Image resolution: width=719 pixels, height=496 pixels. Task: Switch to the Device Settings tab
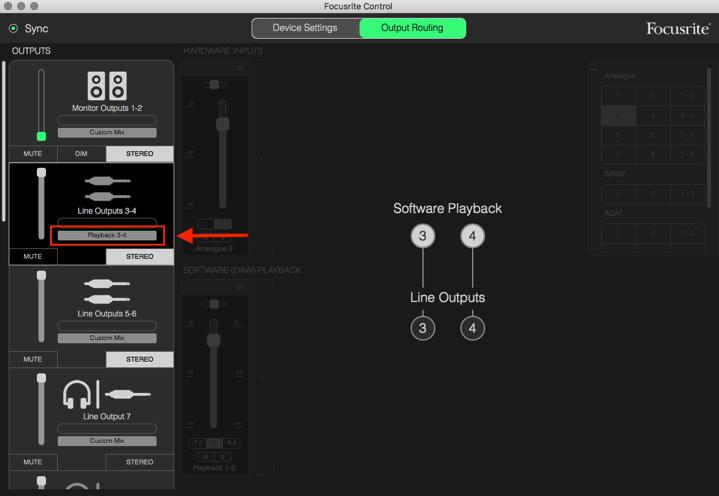click(306, 28)
